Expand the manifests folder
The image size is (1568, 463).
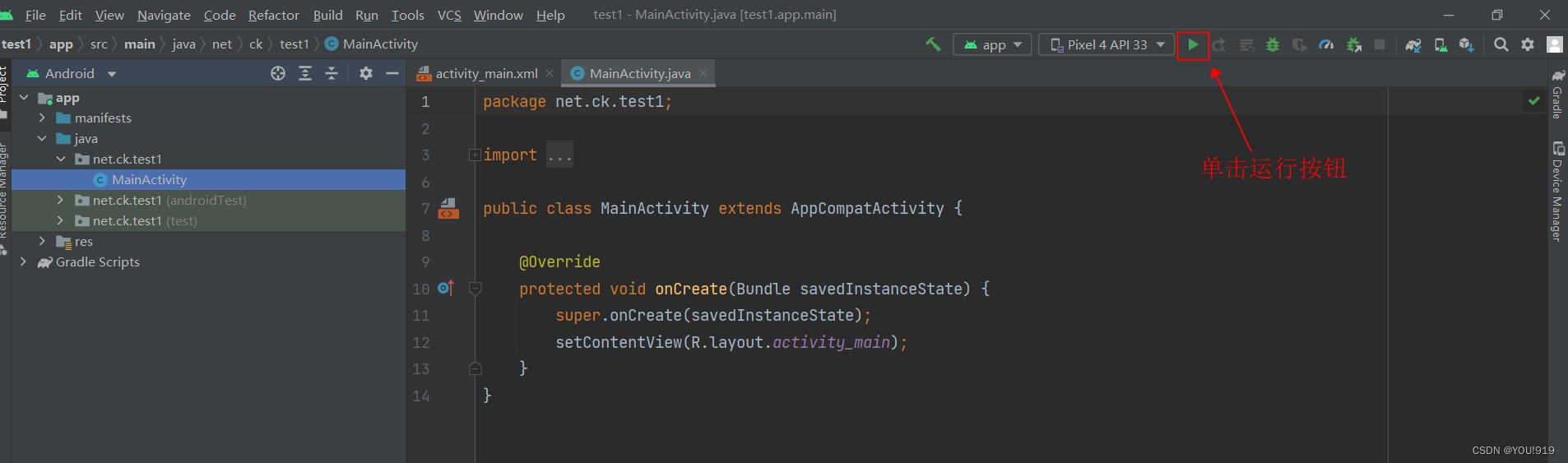(x=42, y=118)
